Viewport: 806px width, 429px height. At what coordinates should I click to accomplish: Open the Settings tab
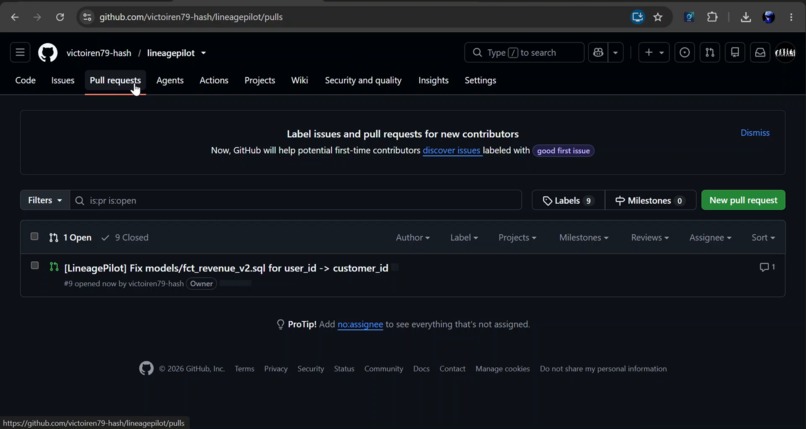[480, 80]
